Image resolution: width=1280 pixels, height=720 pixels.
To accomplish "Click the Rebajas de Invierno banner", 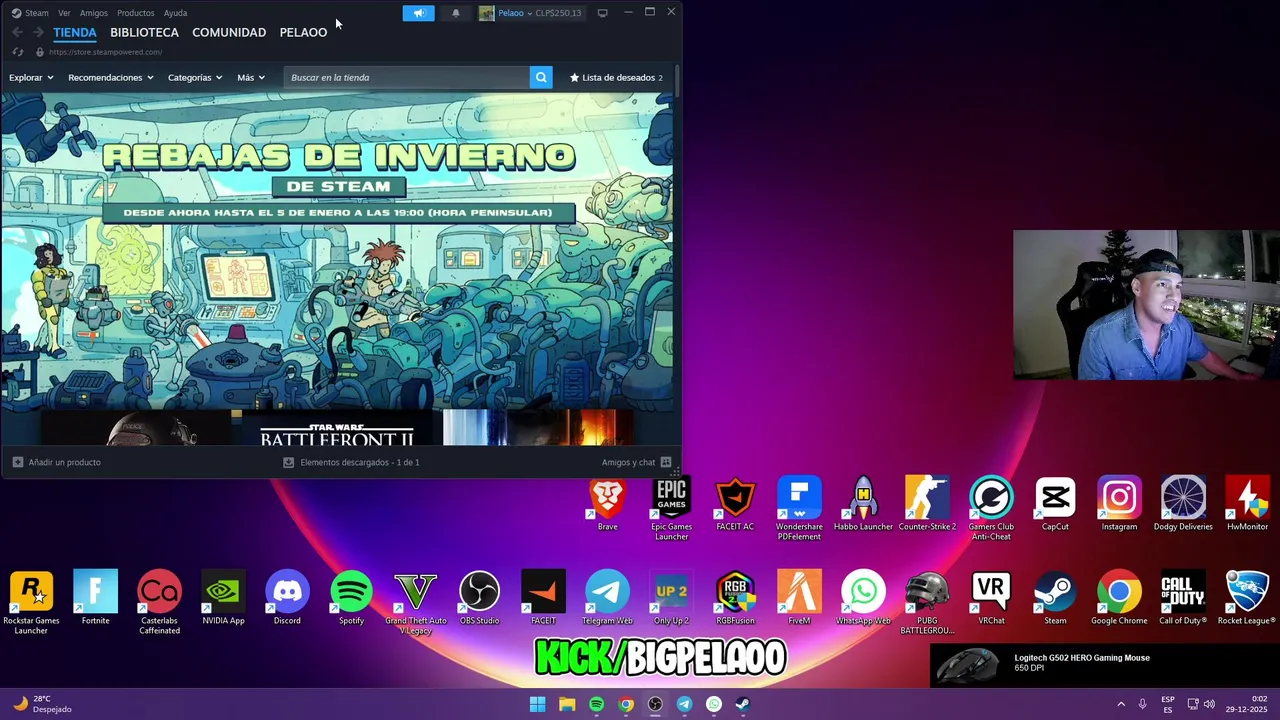I will click(x=337, y=250).
